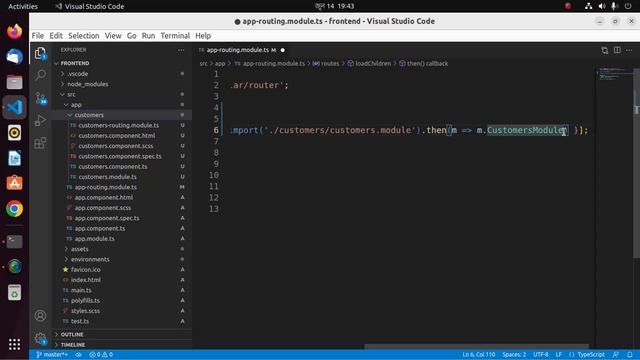
Task: Click the editor horizontal scrollbar
Action: click(x=476, y=347)
